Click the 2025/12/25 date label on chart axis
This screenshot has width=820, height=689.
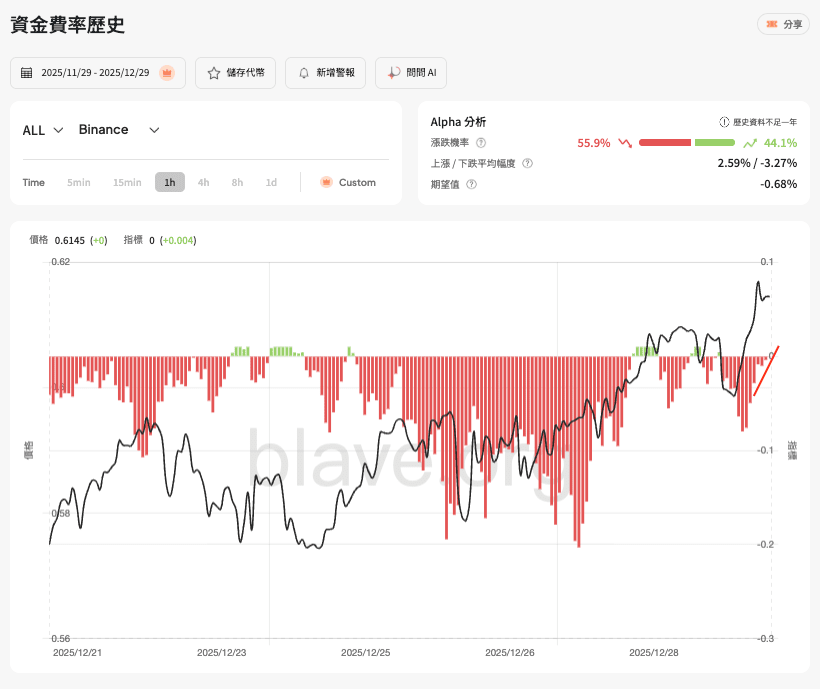pos(366,651)
